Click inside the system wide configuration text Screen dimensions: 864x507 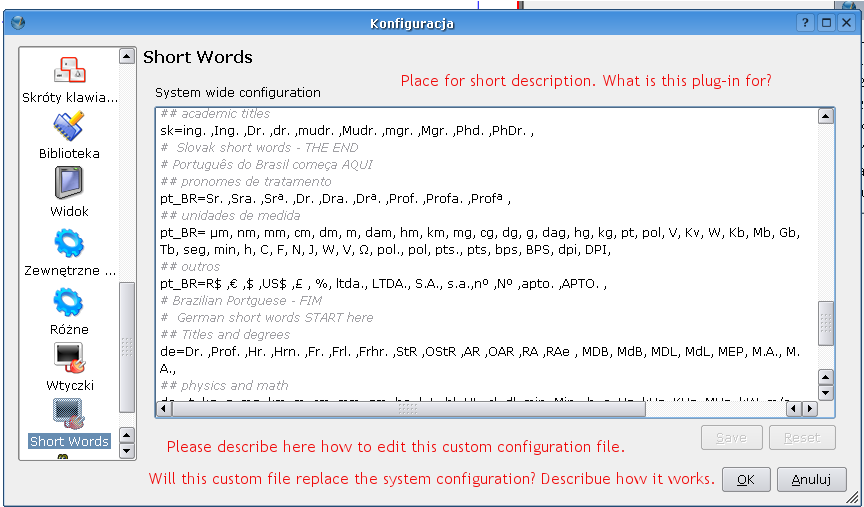coord(480,250)
